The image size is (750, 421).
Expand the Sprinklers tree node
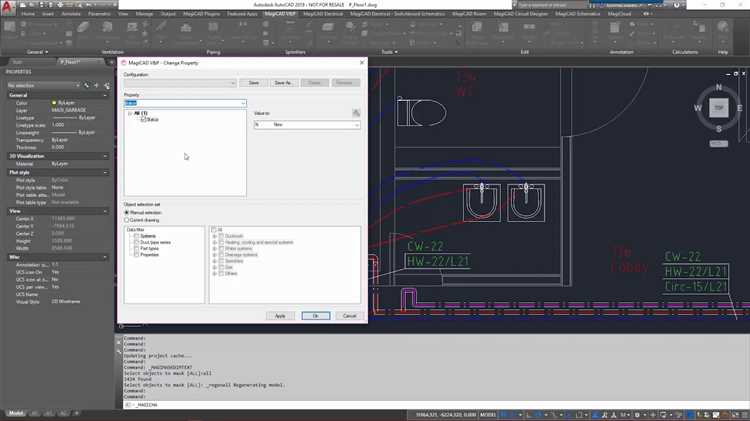[x=215, y=261]
